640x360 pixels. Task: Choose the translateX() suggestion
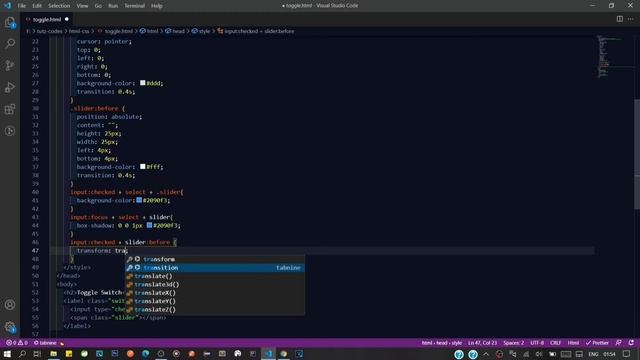point(215,293)
